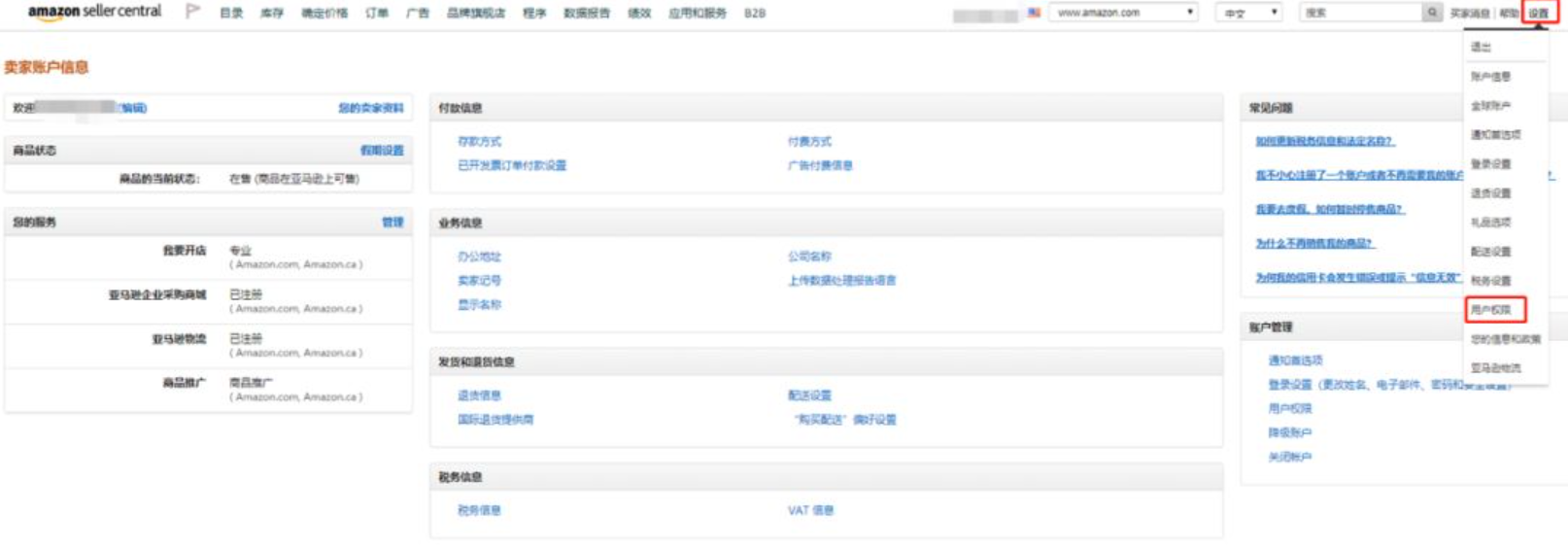Open 公司名称 link

click(809, 257)
